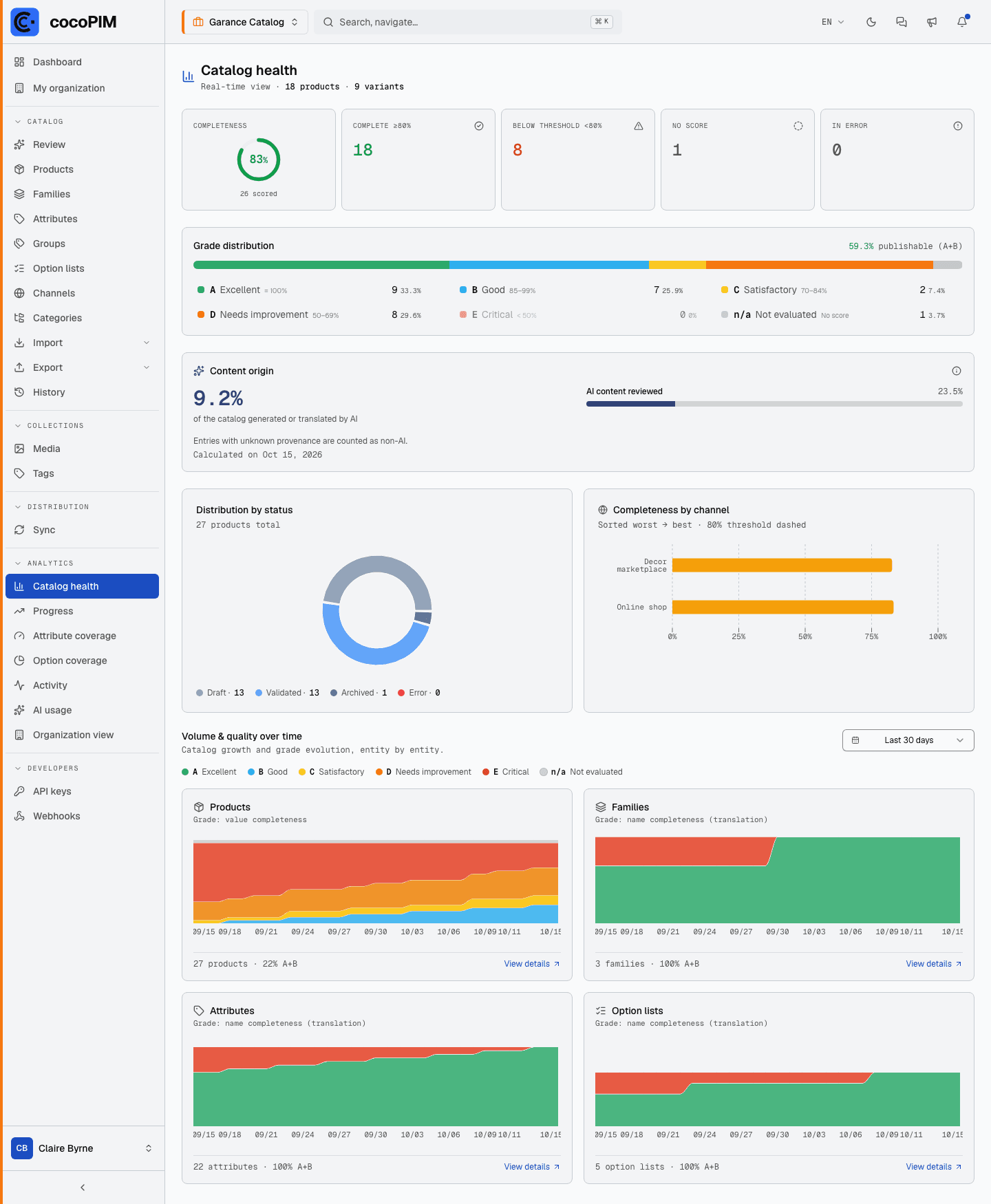Image resolution: width=991 pixels, height=1204 pixels.
Task: Click the Attributes card tag icon
Action: coord(199,1011)
